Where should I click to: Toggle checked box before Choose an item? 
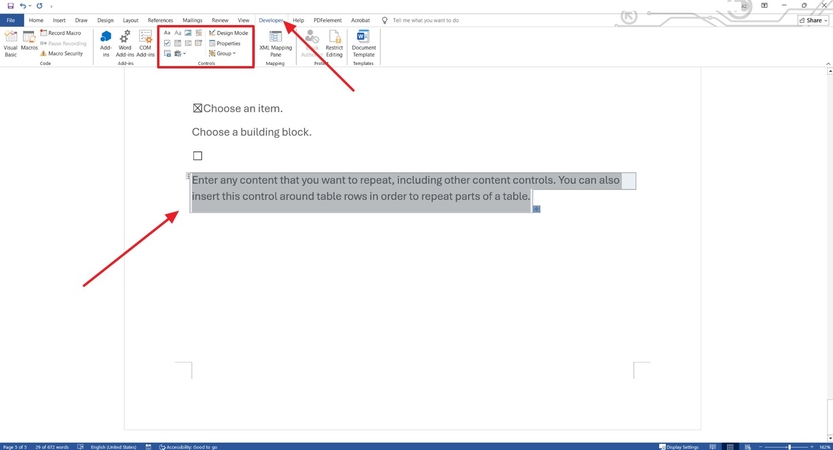pyautogui.click(x=197, y=108)
